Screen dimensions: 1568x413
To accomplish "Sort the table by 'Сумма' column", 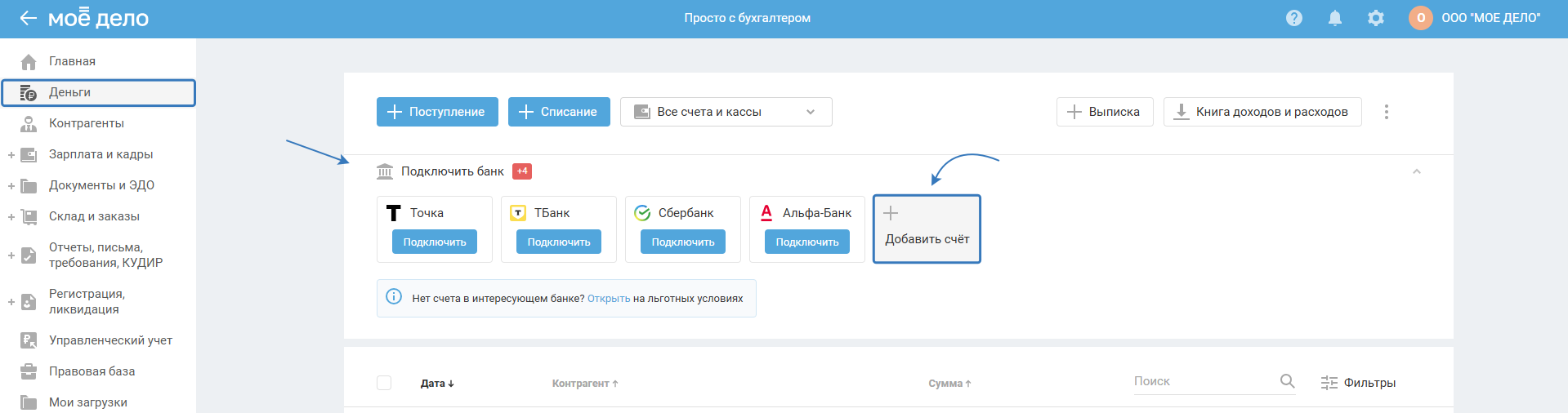I will (x=949, y=384).
